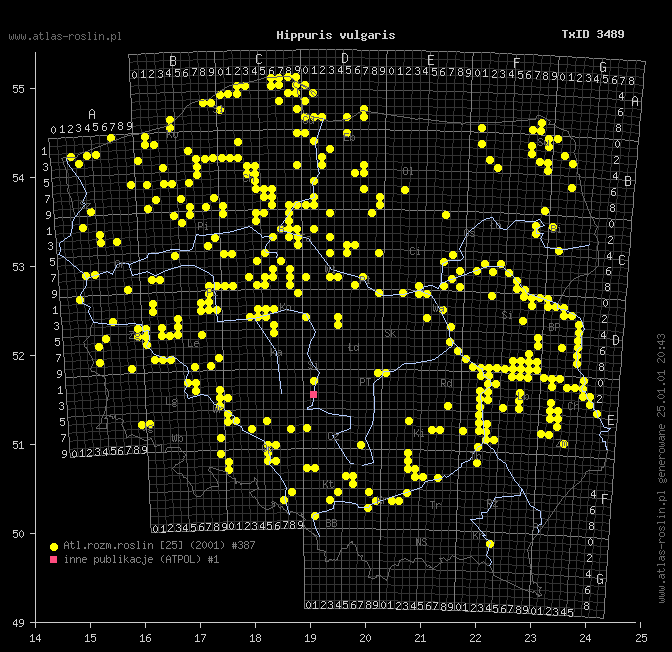Click latitude label 54 on left axis
Image resolution: width=672 pixels, height=652 pixels.
pyautogui.click(x=18, y=178)
